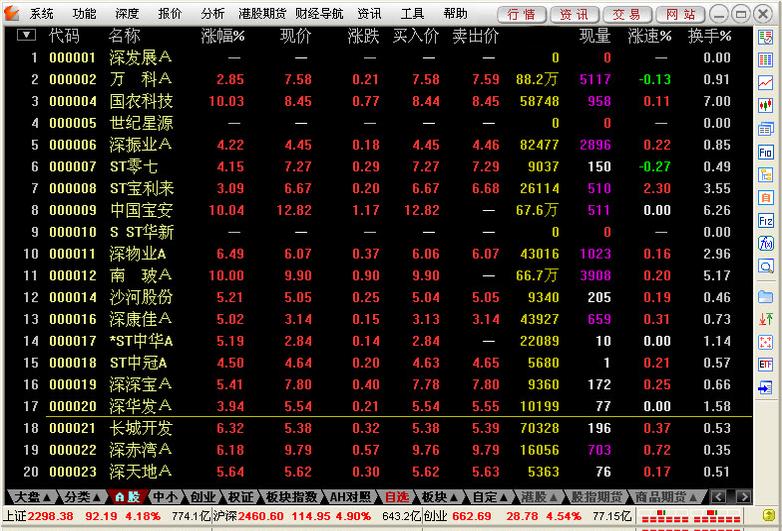Open the 深度 menu
Image resolution: width=782 pixels, height=531 pixels.
pyautogui.click(x=127, y=13)
